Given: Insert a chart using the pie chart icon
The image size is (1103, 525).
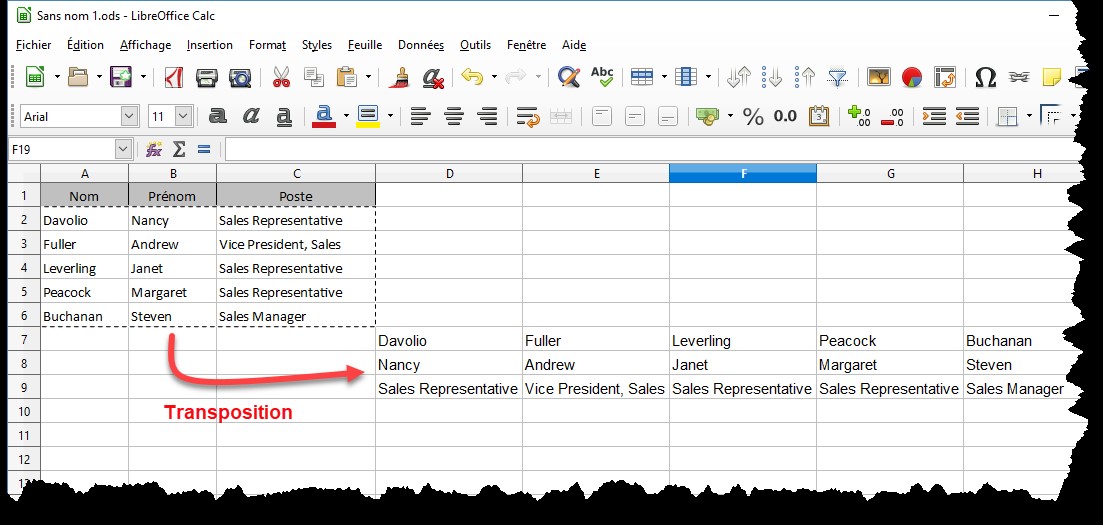Looking at the screenshot, I should tap(911, 78).
